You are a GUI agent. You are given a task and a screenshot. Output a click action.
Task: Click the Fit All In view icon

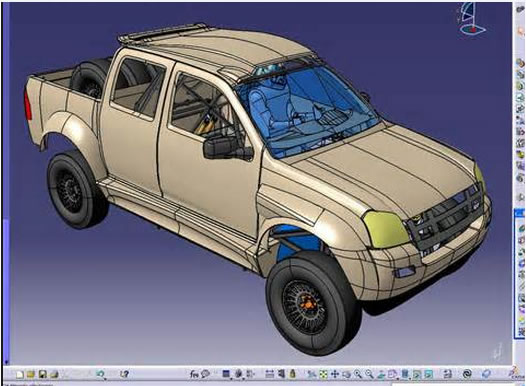pos(323,374)
